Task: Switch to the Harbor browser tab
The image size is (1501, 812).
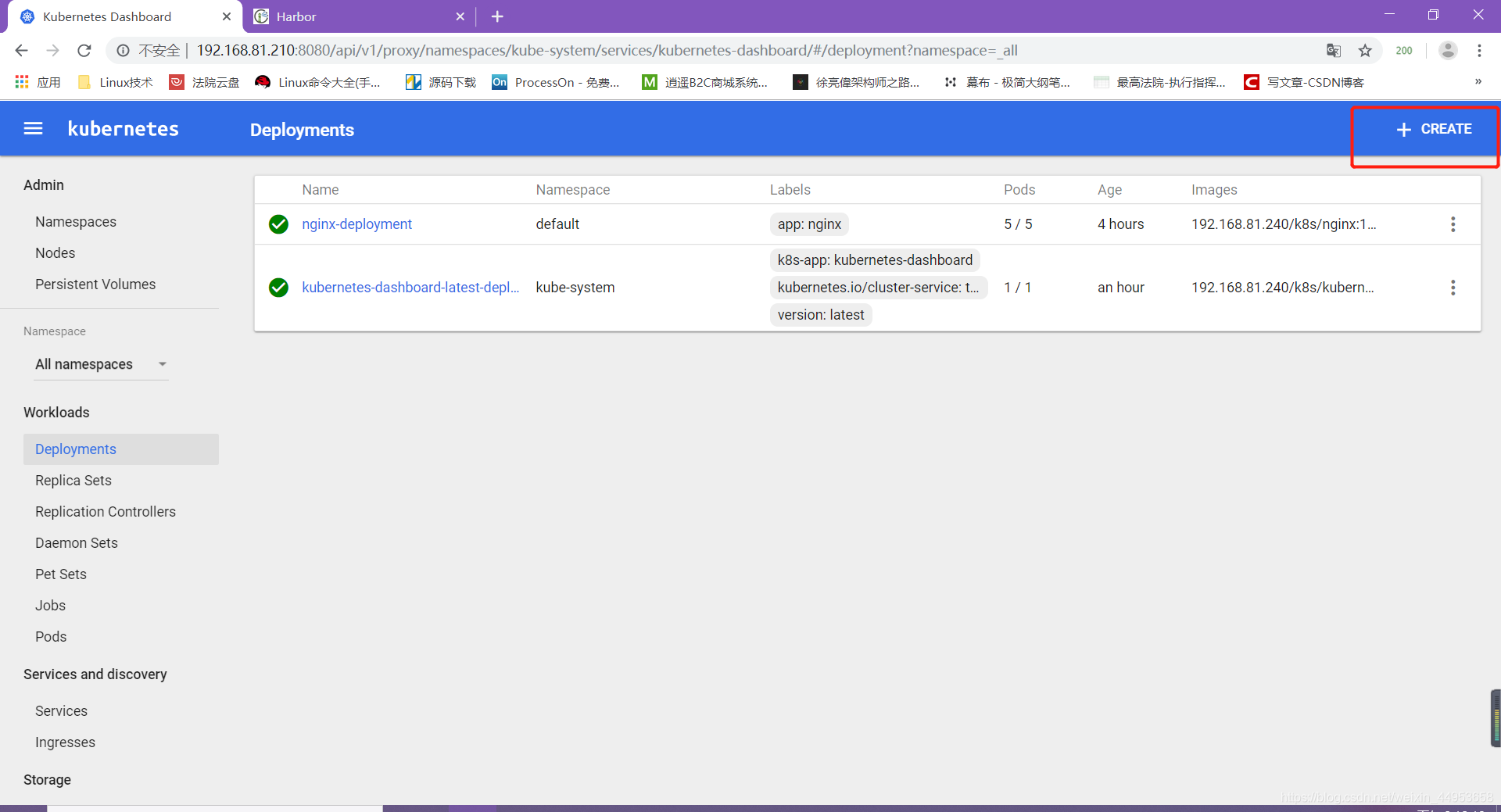Action: pyautogui.click(x=360, y=16)
